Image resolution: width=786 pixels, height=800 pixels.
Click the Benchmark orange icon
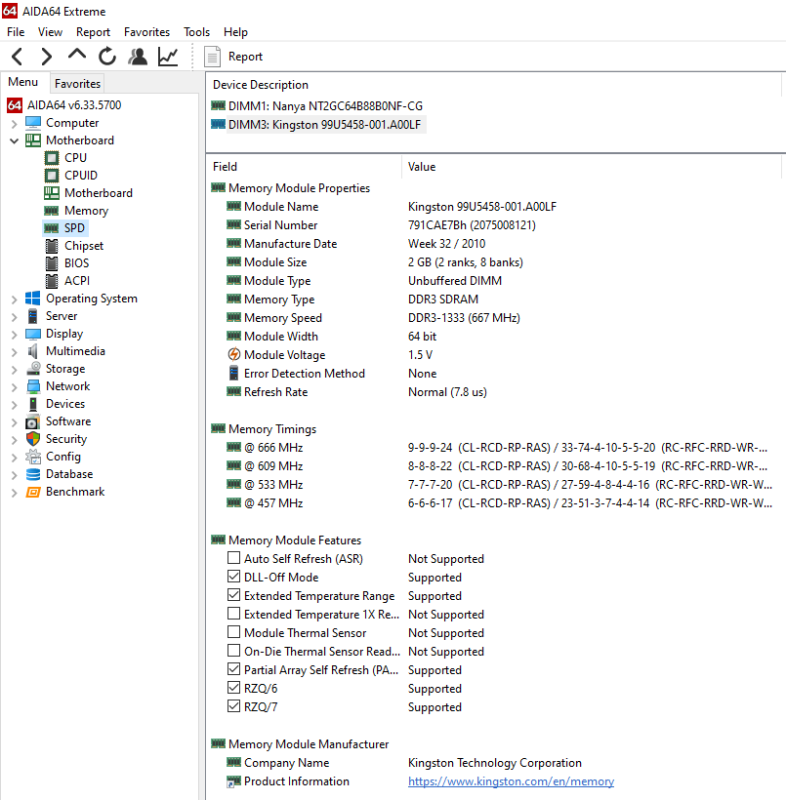[x=33, y=492]
